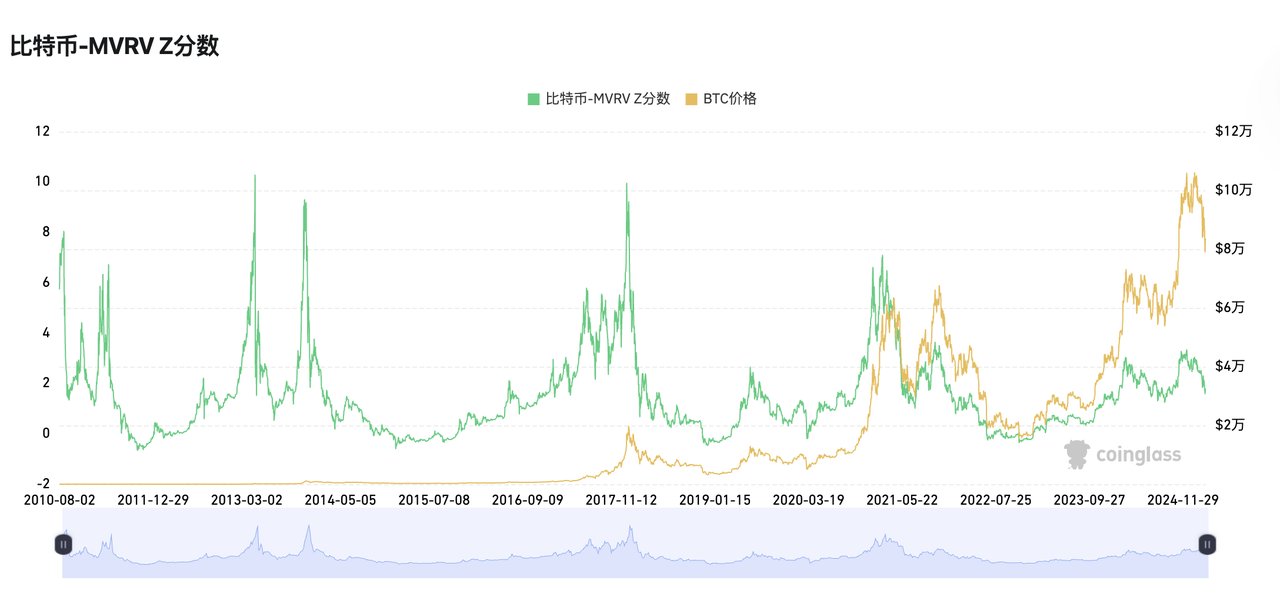This screenshot has width=1280, height=604.
Task: Click the 2021-05-22 date axis label
Action: (x=902, y=498)
